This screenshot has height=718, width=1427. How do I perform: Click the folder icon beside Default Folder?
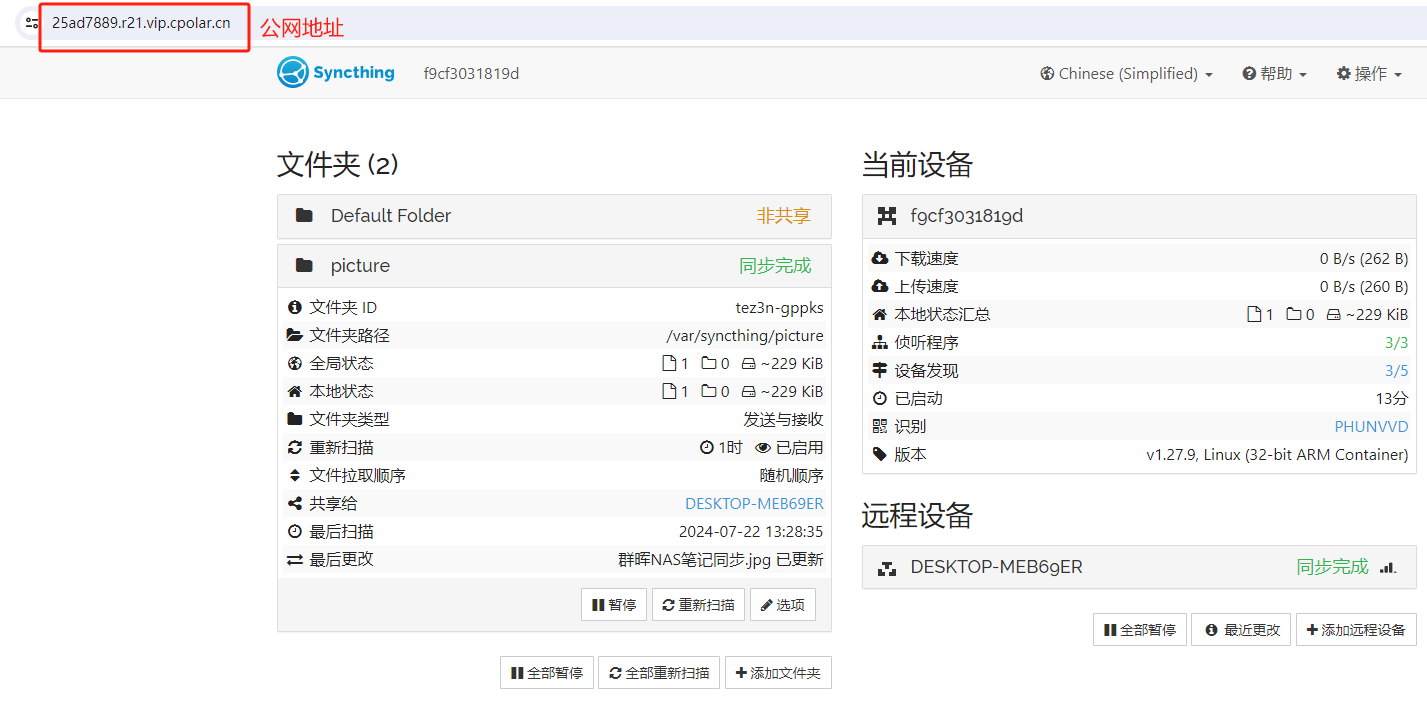tap(304, 215)
